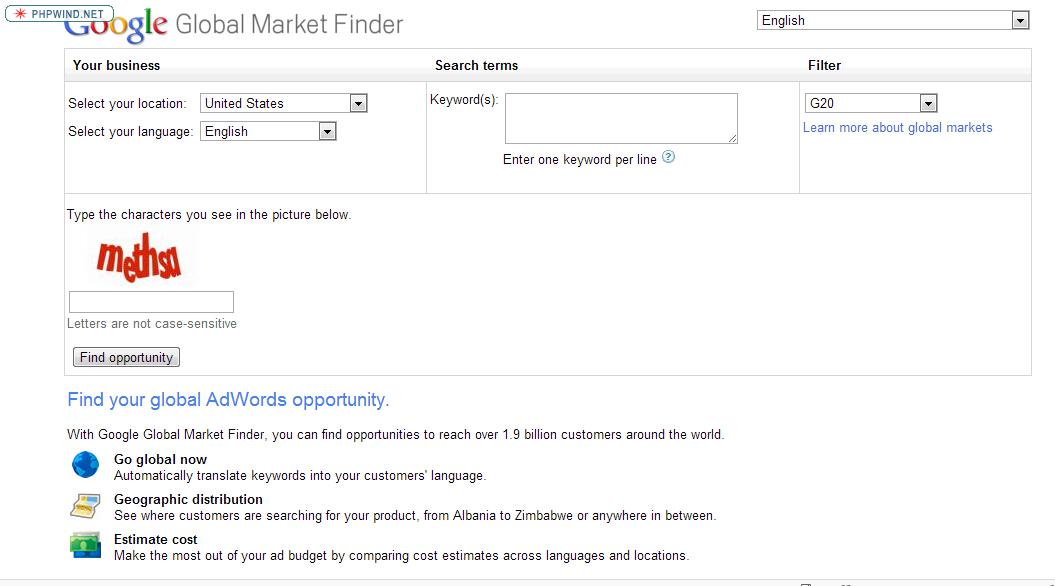Click the Filter section header
Screen dimensions: 1055x586
click(x=824, y=65)
